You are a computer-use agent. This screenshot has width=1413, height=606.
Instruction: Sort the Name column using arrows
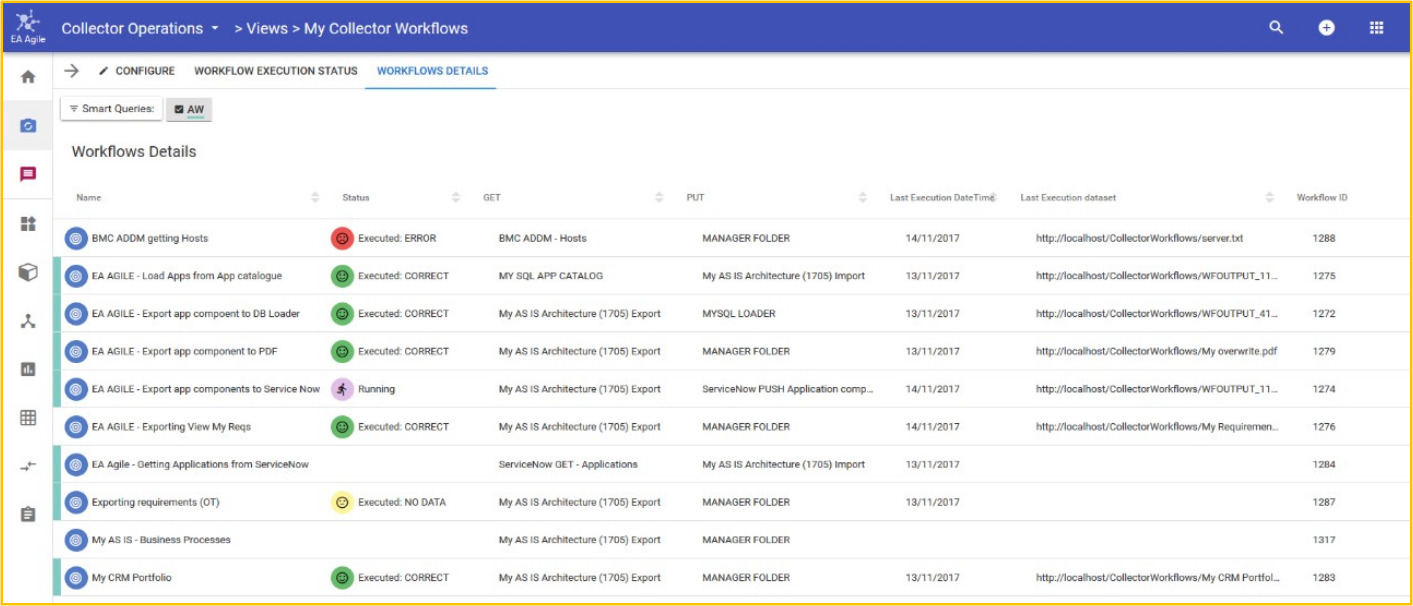tap(316, 198)
